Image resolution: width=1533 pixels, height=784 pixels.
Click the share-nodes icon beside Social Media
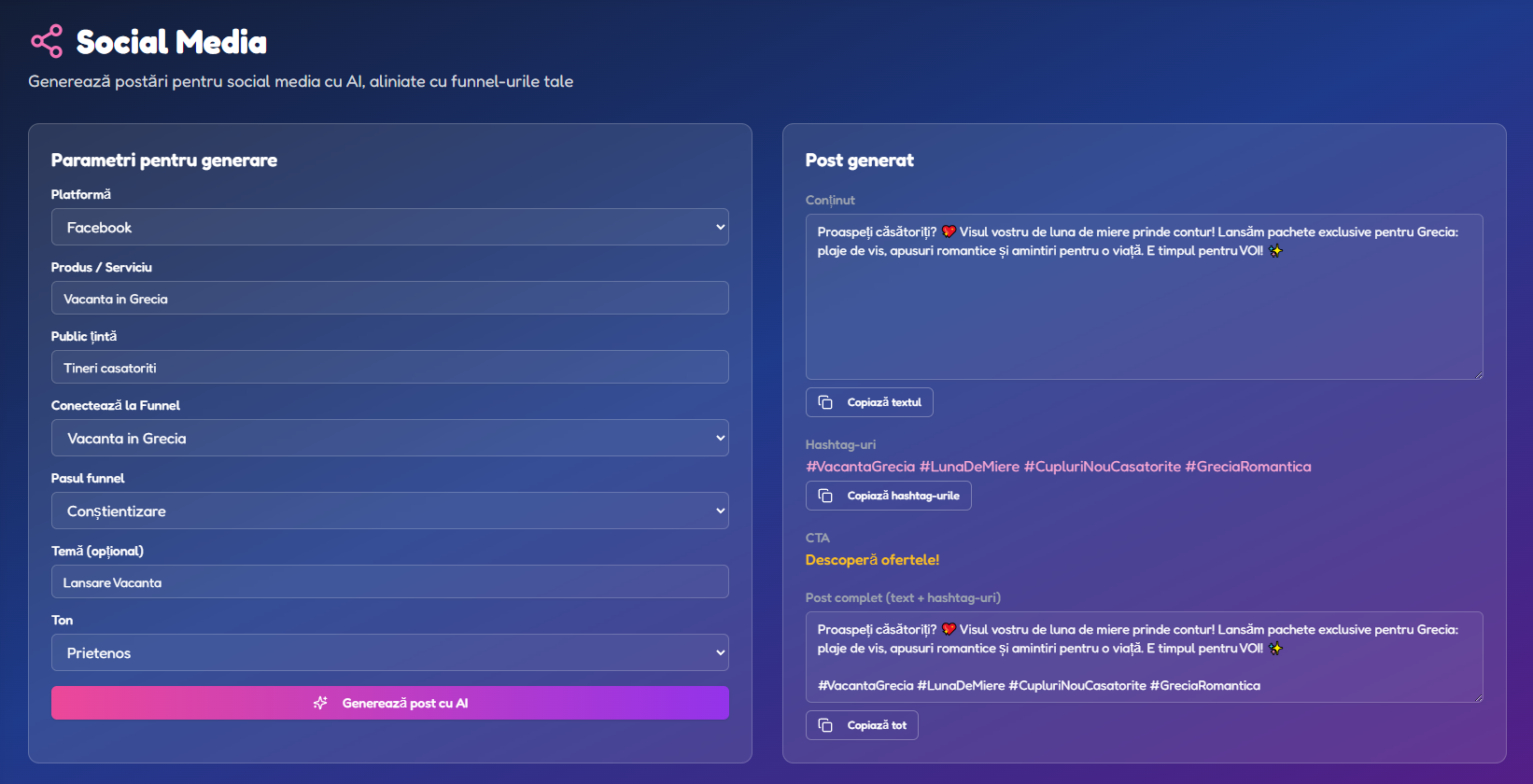47,41
